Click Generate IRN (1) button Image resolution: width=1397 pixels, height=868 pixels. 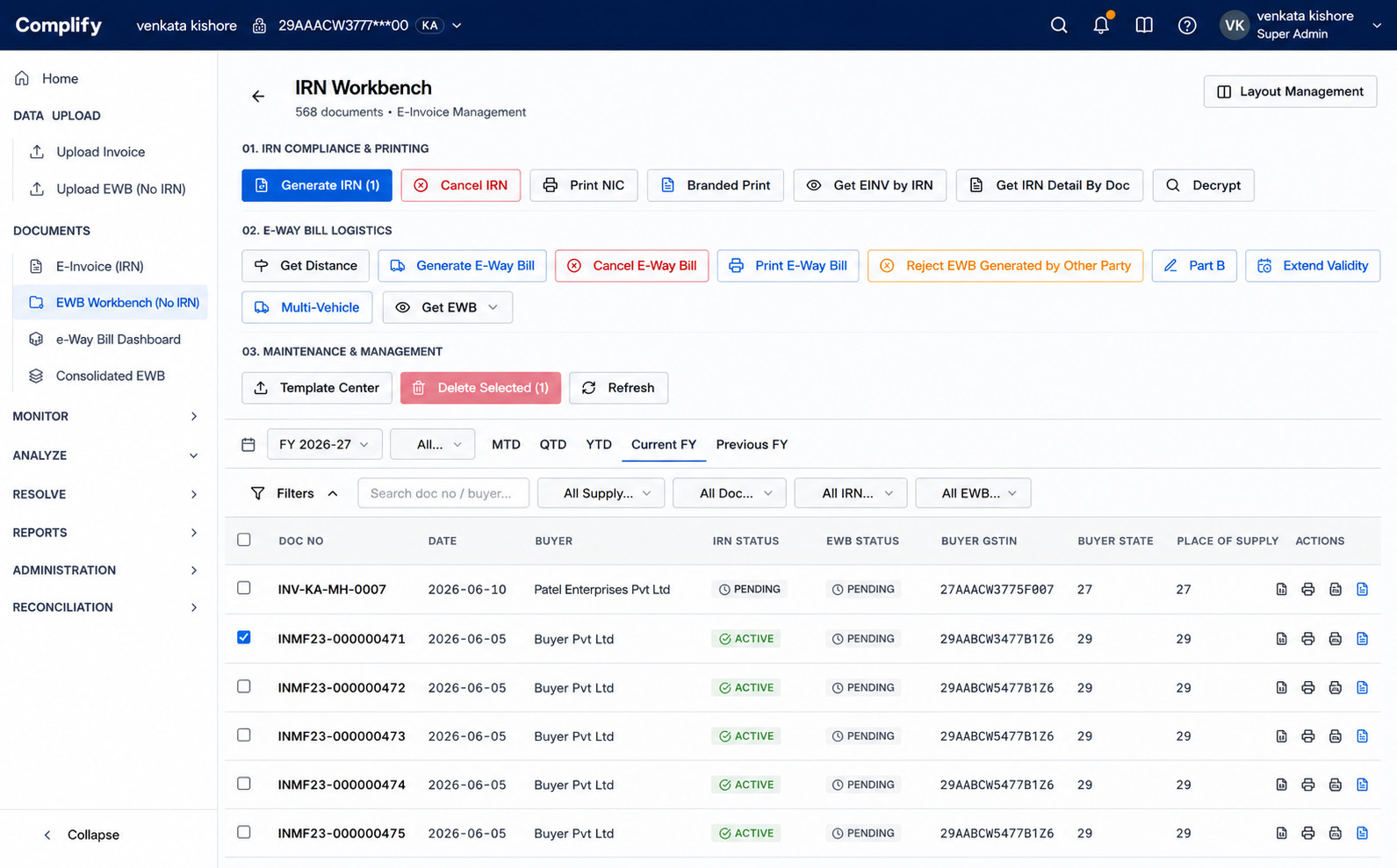[x=317, y=185]
